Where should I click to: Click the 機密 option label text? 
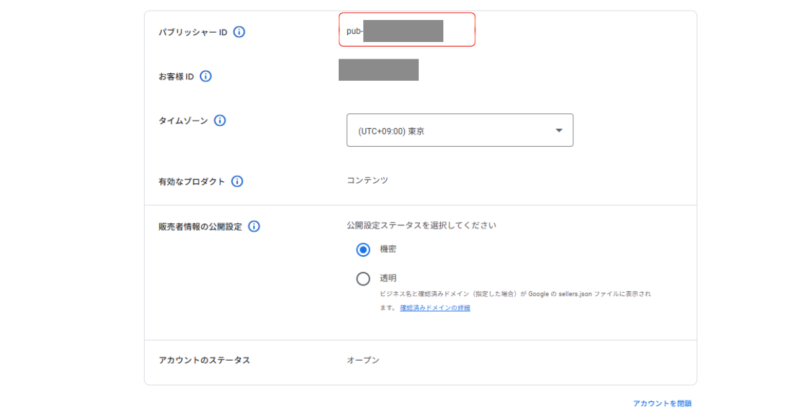[x=388, y=250]
